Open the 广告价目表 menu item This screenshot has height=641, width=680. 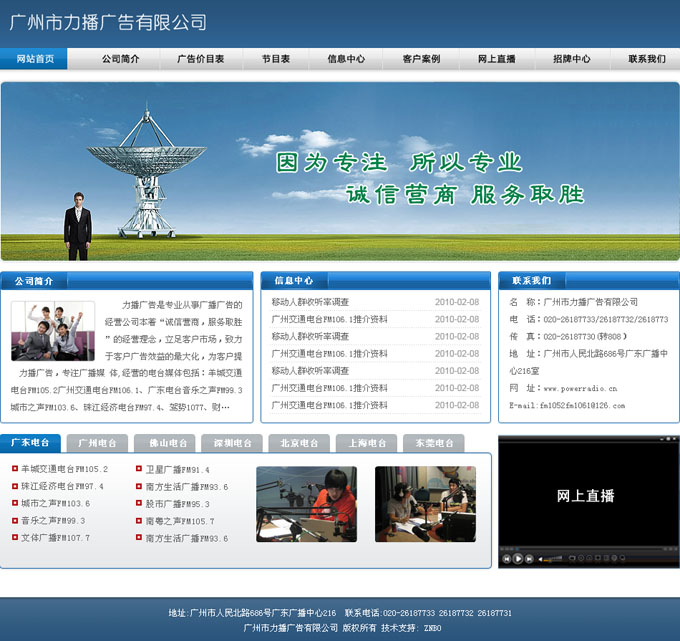[x=200, y=59]
